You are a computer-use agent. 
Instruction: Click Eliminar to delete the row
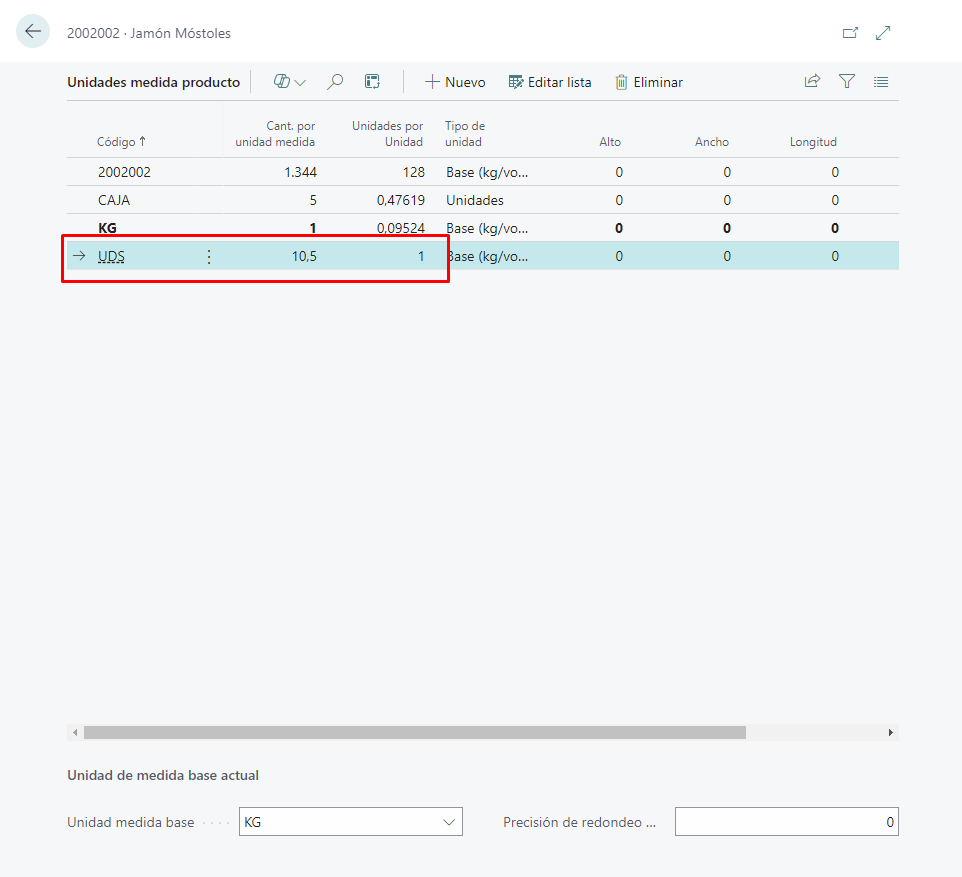click(x=649, y=82)
